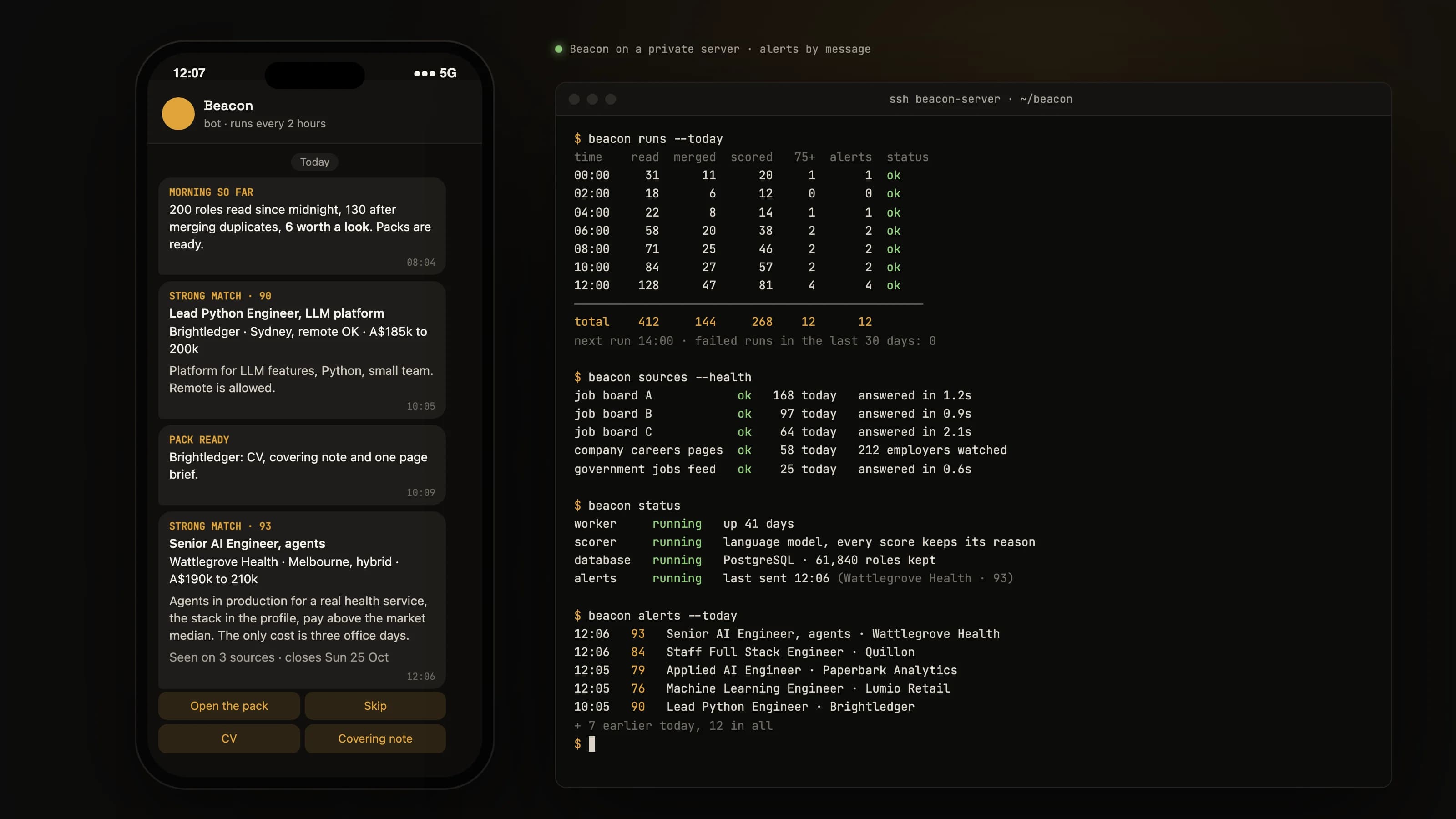The image size is (1456, 819).
Task: Click the 'beacon status' command
Action: pyautogui.click(x=627, y=506)
